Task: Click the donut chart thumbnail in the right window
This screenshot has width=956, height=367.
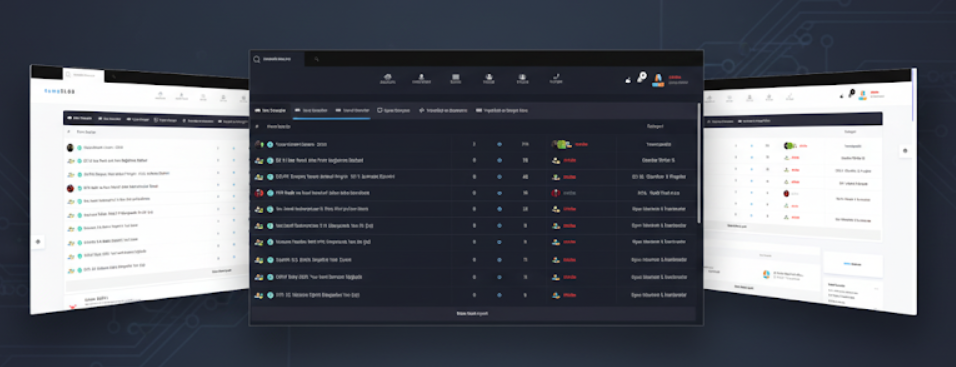Action: pos(767,274)
